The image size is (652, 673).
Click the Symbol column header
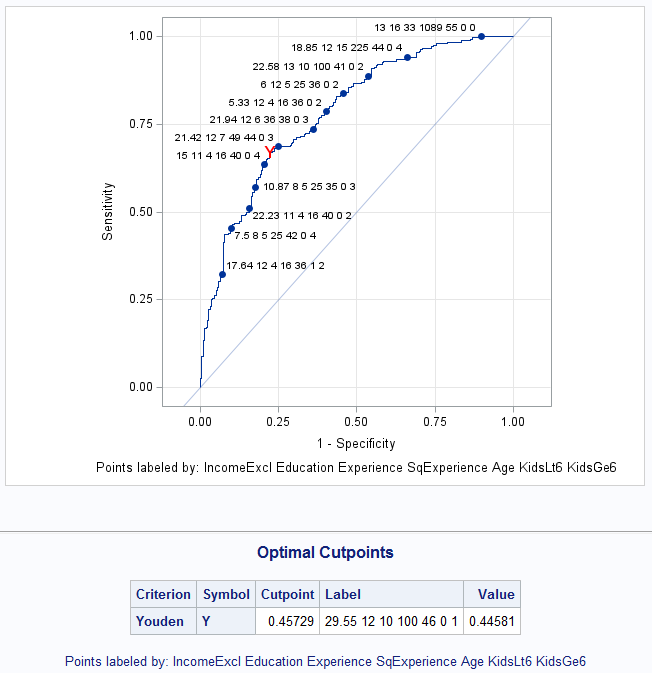point(226,594)
